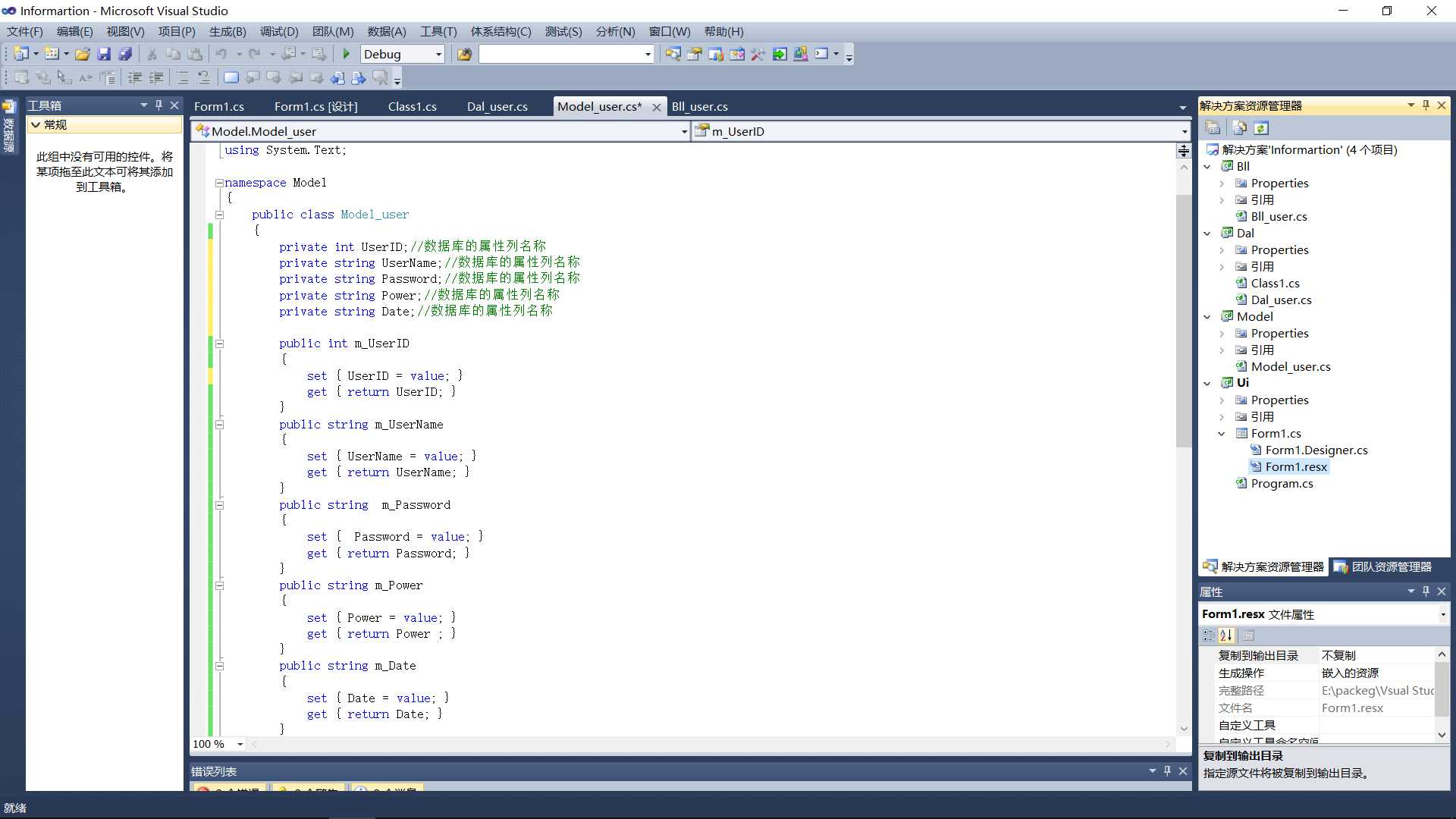Open the Model.Model_user type dropdown
The image size is (1456, 819).
click(684, 131)
